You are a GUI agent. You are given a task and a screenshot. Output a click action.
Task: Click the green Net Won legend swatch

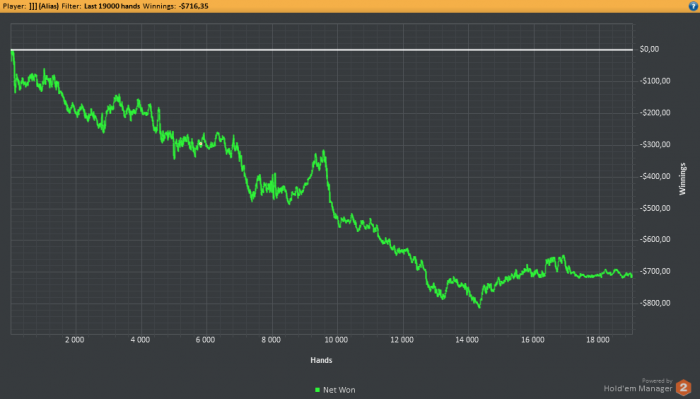click(x=317, y=390)
